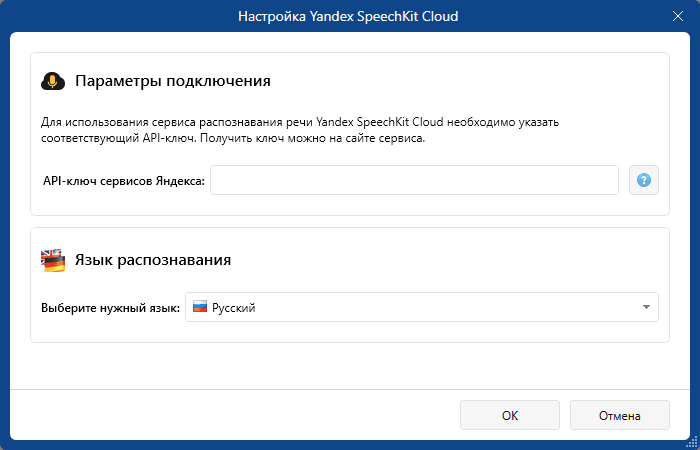
Task: Click the Отмена button
Action: [x=620, y=415]
